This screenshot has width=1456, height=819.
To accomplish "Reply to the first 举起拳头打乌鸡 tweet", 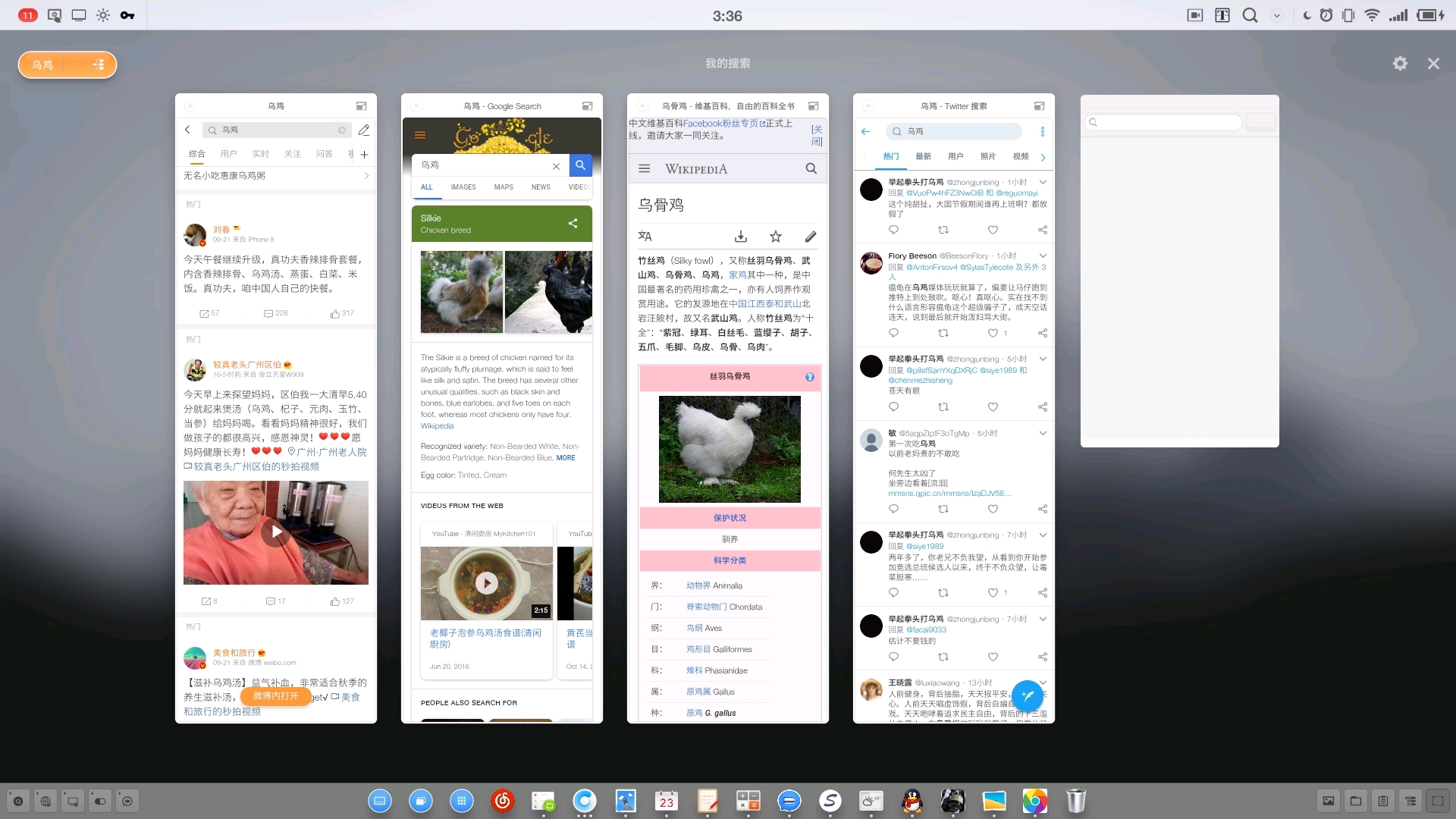I will (893, 230).
